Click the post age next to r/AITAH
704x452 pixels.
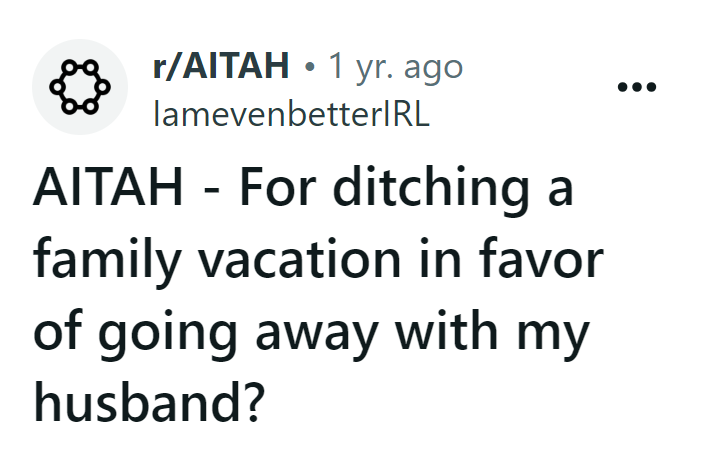click(x=396, y=68)
